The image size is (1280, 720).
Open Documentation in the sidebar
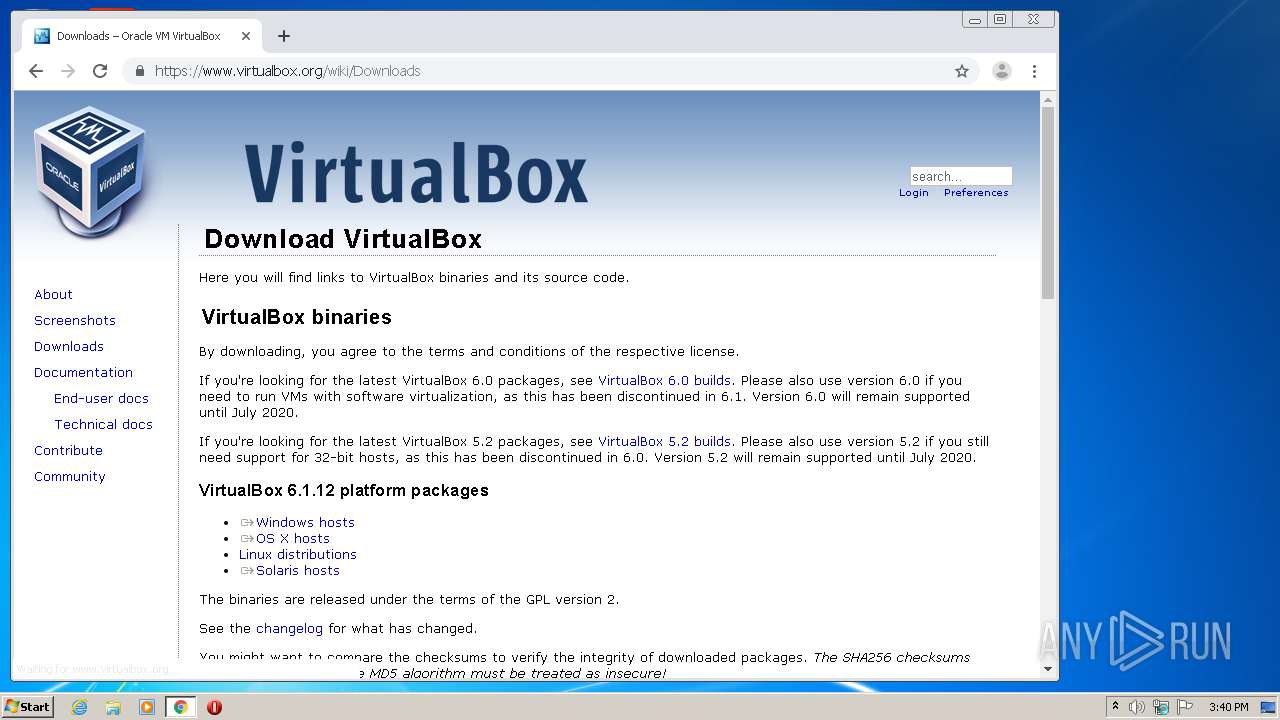tap(83, 372)
